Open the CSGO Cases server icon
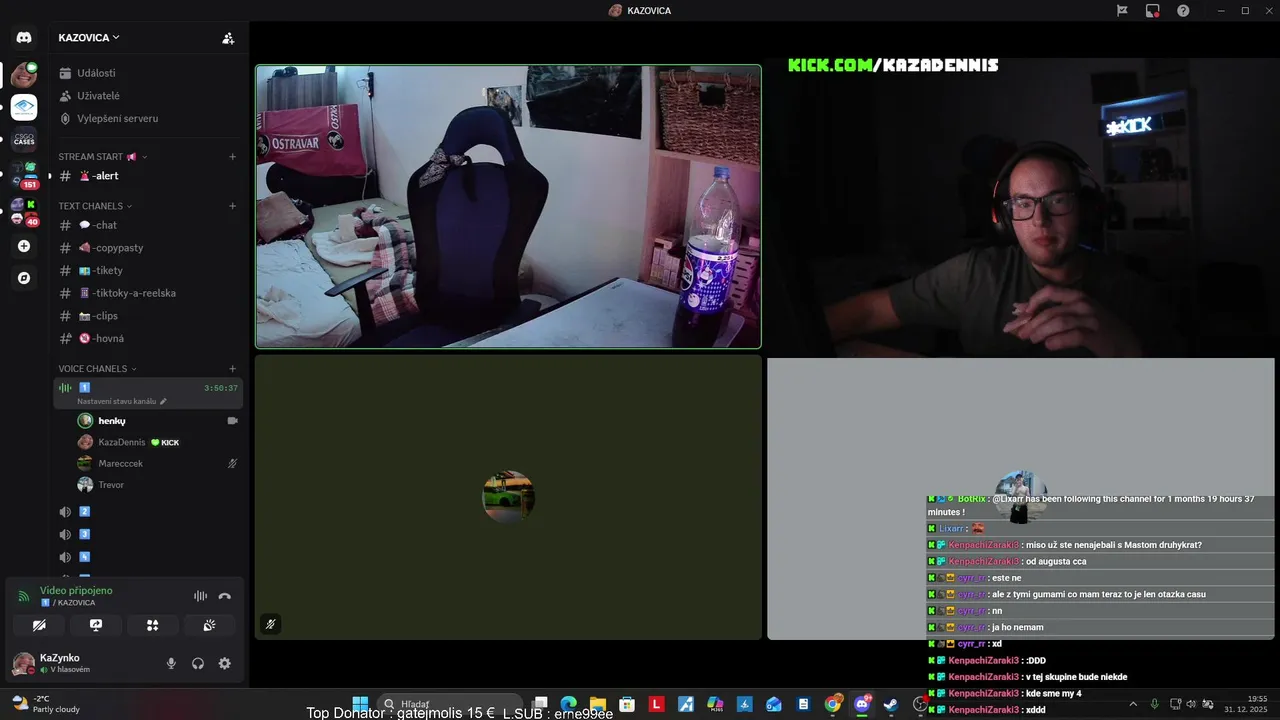 [24, 140]
